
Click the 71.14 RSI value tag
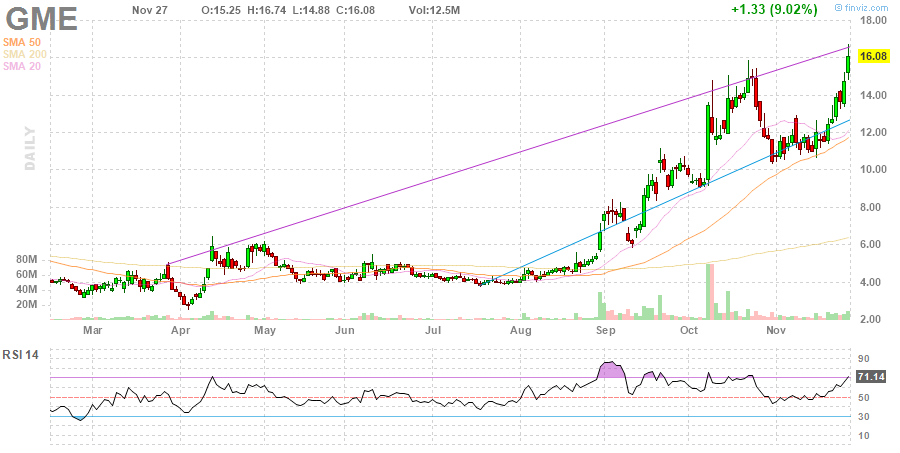point(872,376)
